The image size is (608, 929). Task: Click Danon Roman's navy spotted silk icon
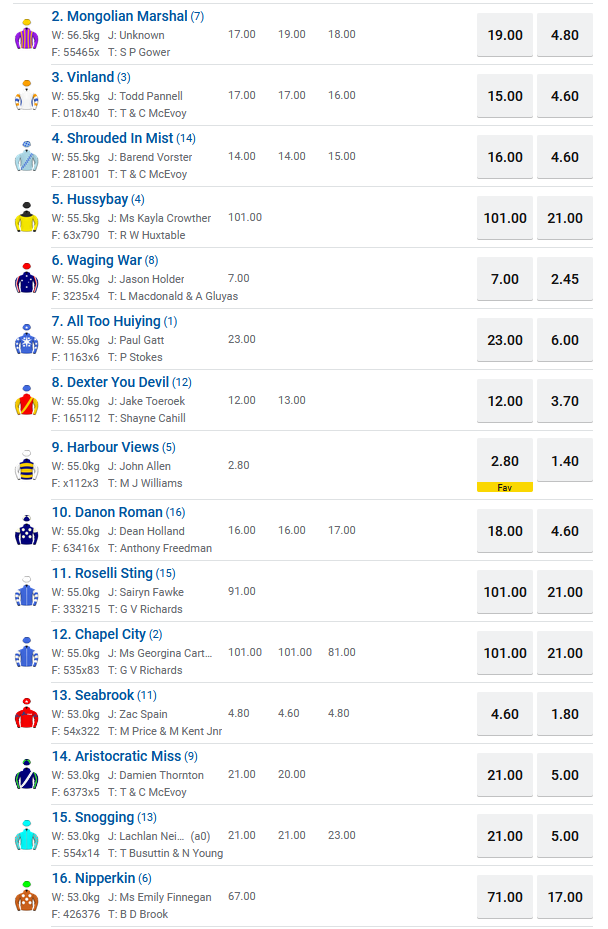[26, 530]
